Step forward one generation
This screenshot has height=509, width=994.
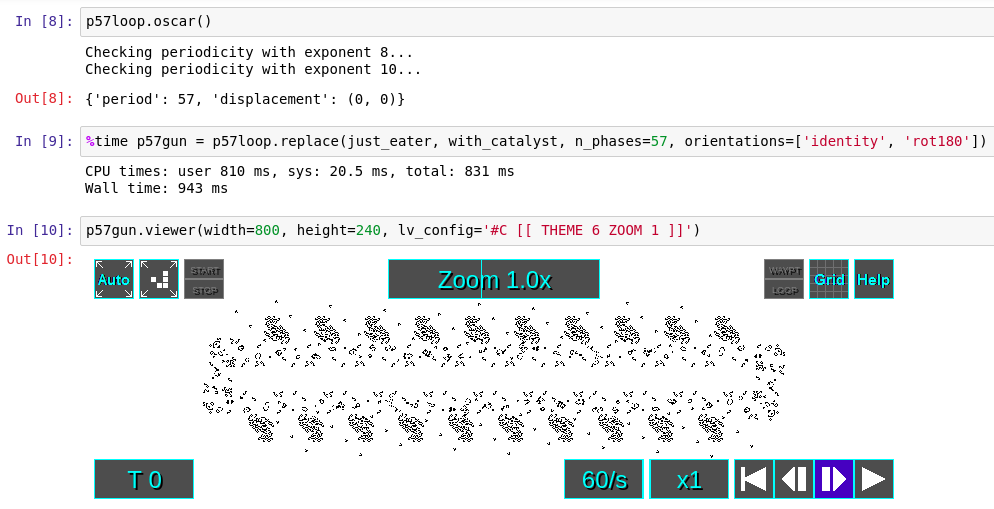[834, 479]
